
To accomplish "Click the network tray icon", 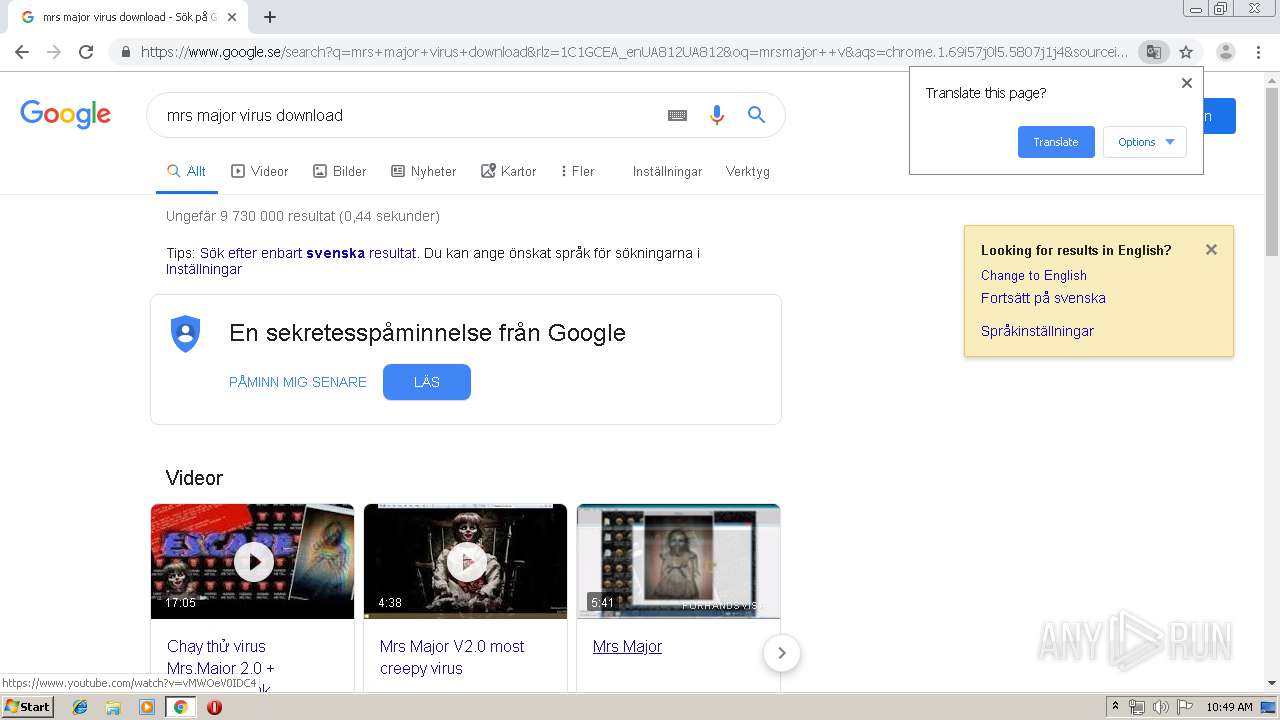I will tap(1137, 707).
